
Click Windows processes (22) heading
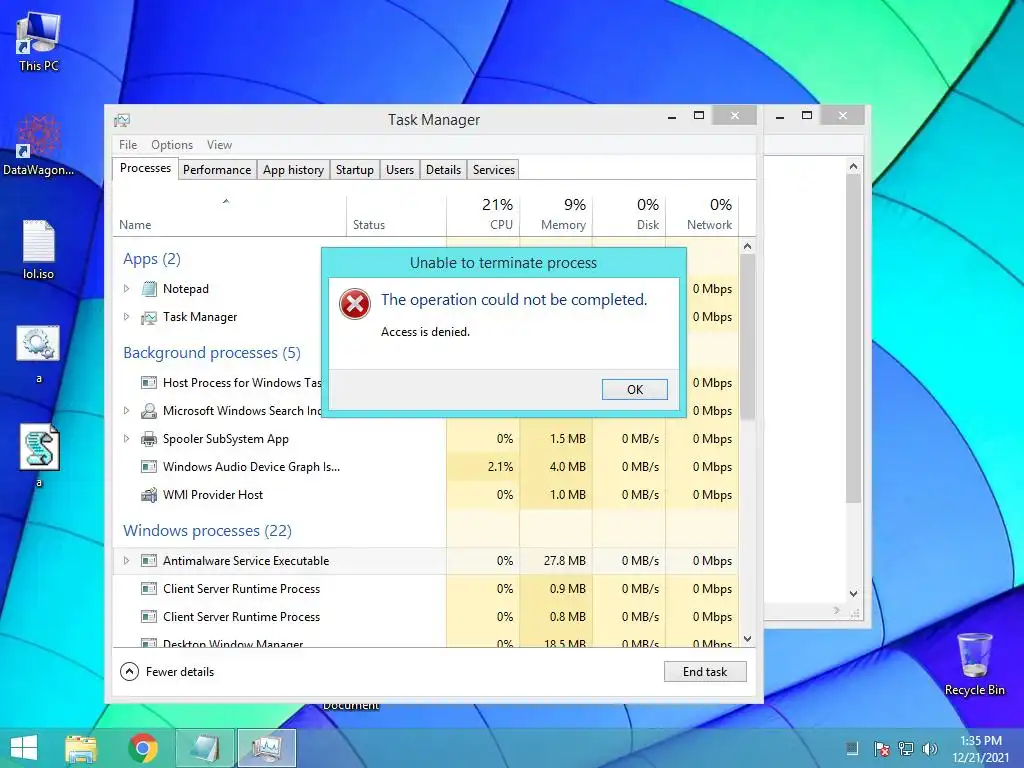pos(207,531)
